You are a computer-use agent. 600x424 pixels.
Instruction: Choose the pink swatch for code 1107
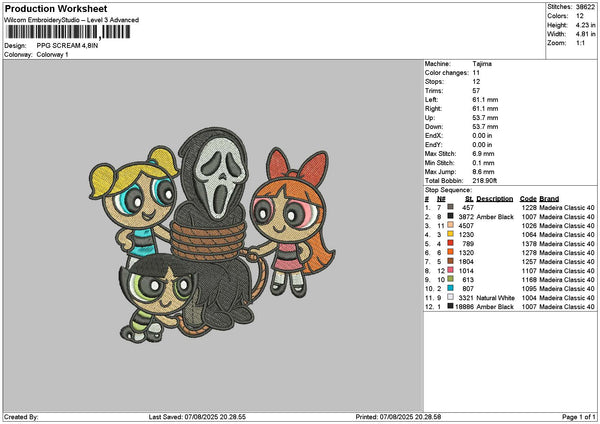pyautogui.click(x=451, y=270)
